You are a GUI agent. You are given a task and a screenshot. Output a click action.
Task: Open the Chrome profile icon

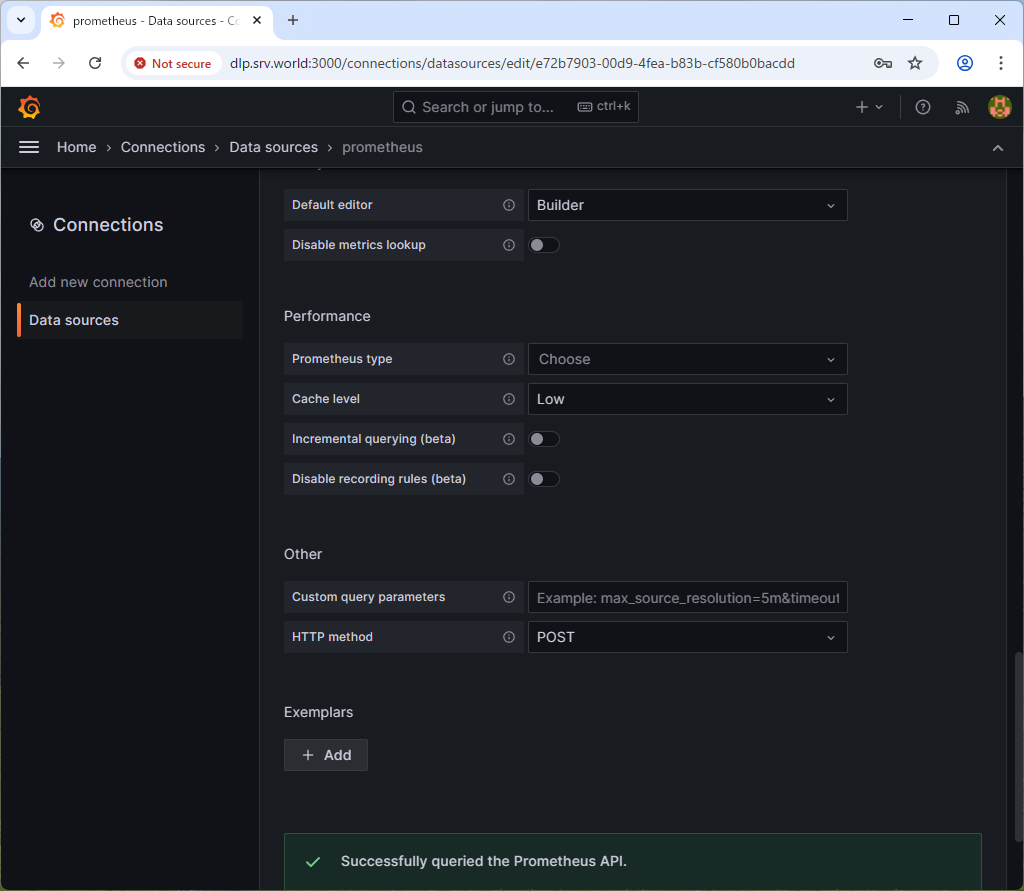965,63
